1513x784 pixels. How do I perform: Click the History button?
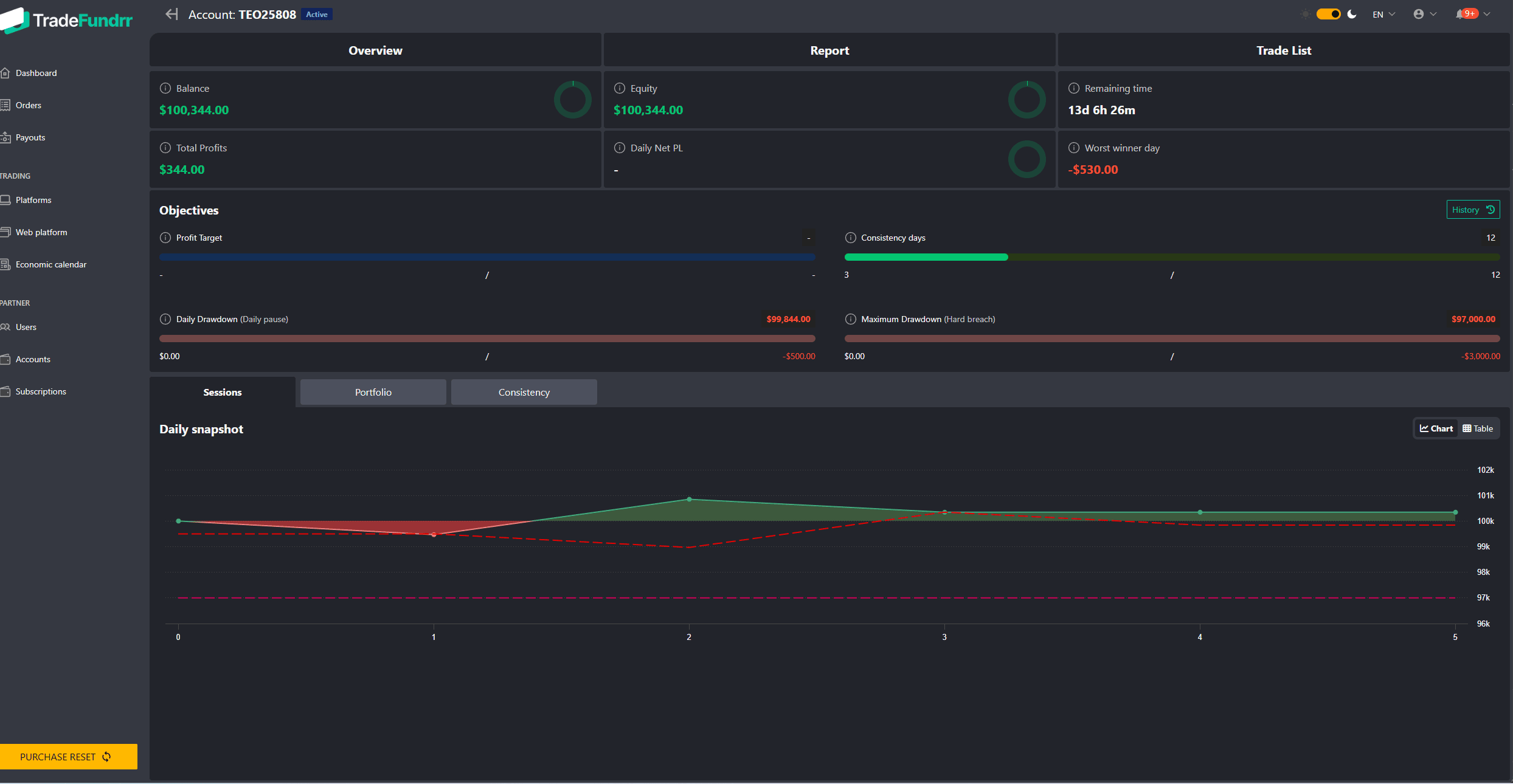pos(1472,210)
